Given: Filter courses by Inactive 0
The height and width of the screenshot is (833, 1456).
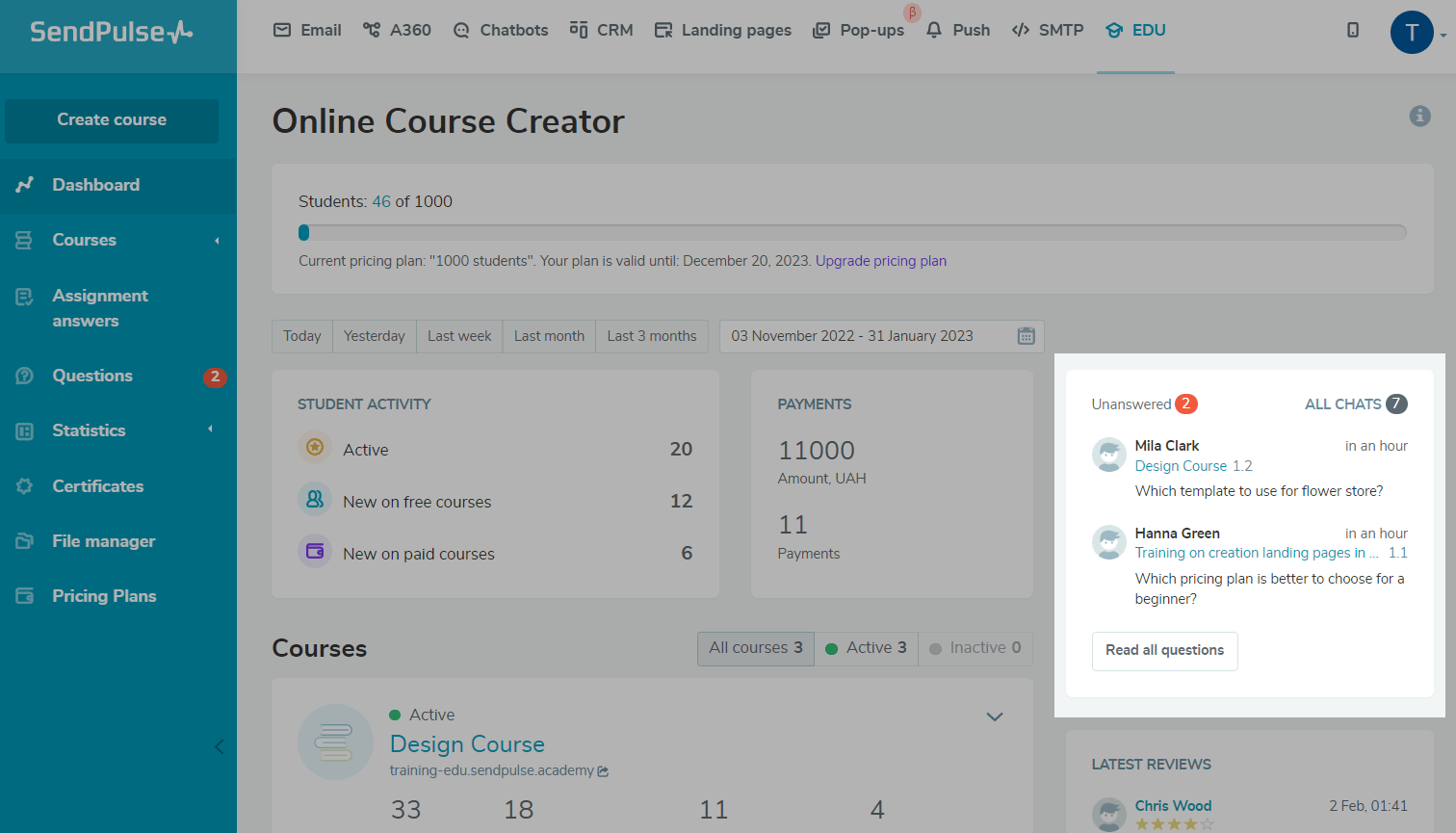Looking at the screenshot, I should [x=975, y=648].
